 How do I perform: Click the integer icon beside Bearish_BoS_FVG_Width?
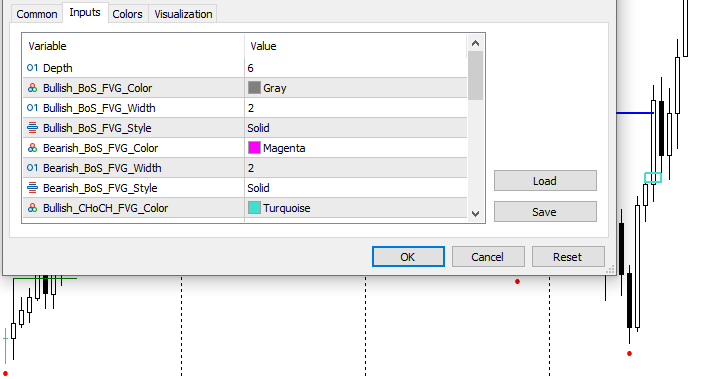point(32,168)
